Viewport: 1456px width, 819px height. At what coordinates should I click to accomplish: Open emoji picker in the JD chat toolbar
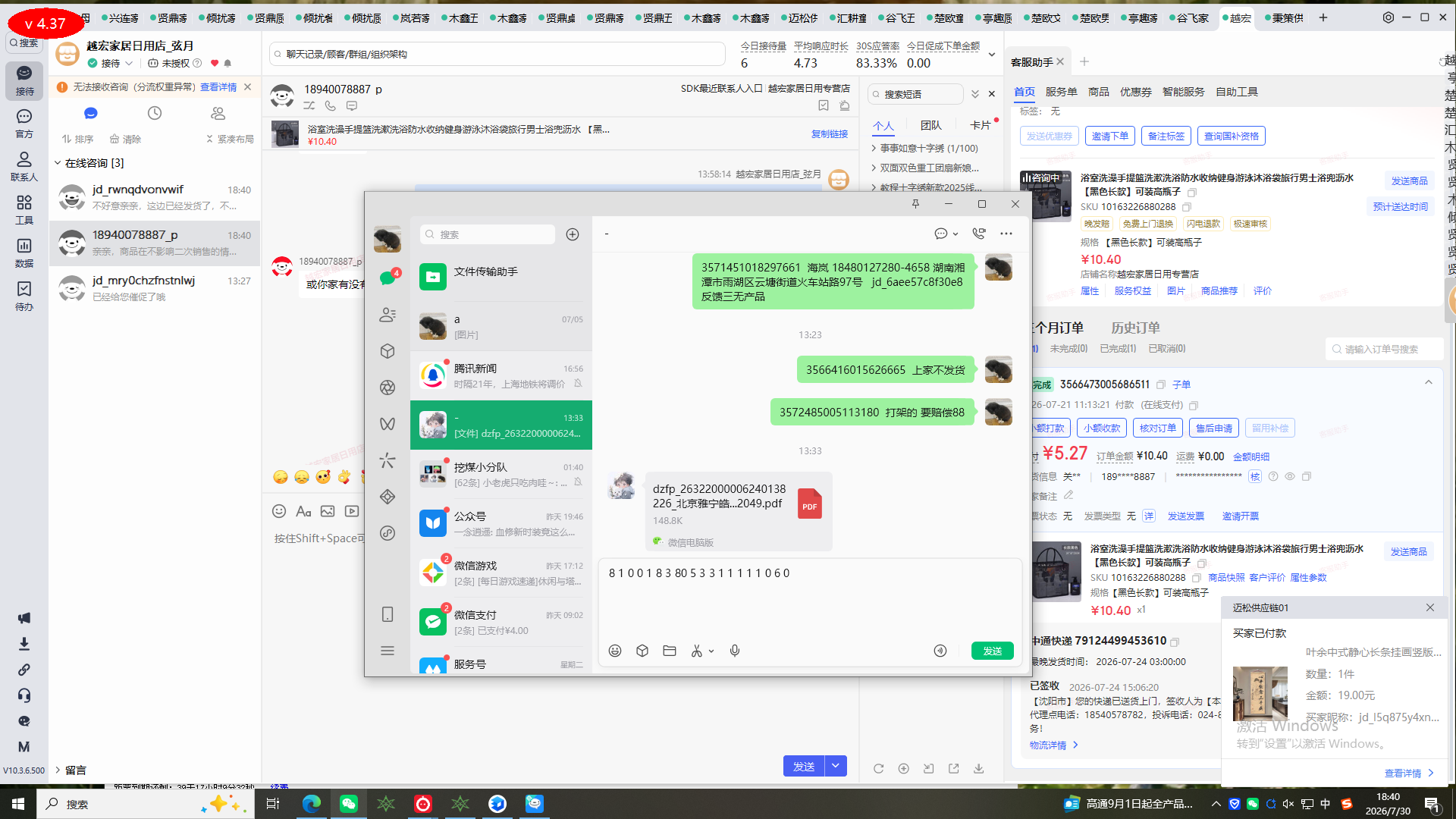coord(279,511)
